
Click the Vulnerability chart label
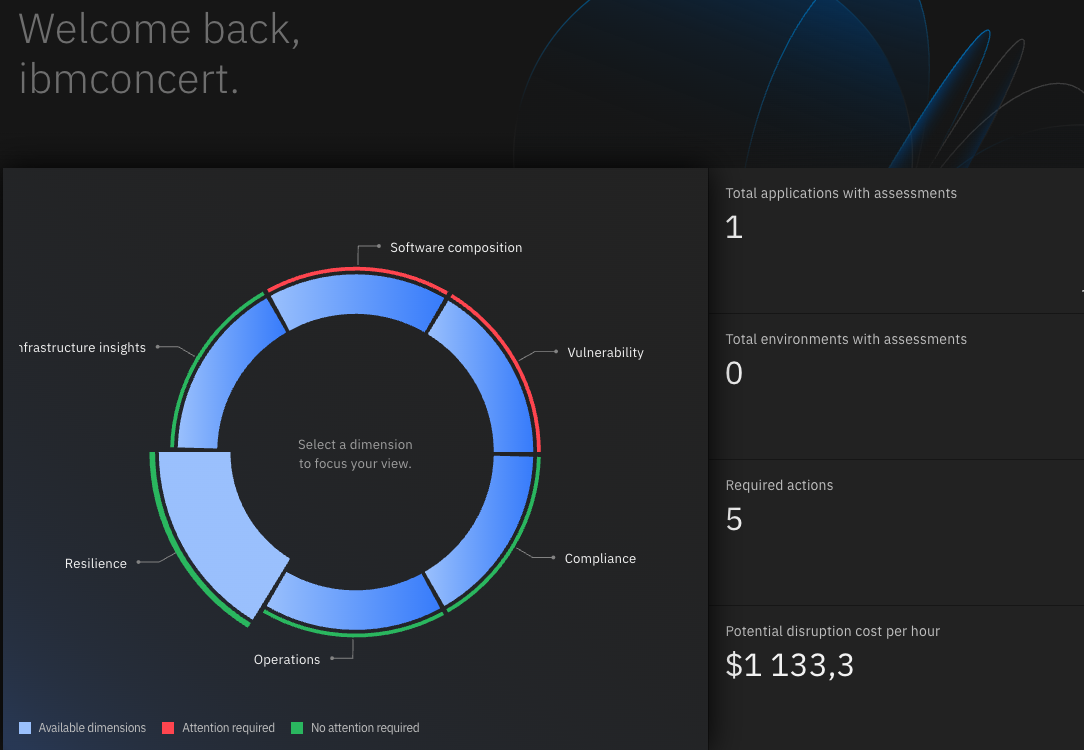pos(605,353)
